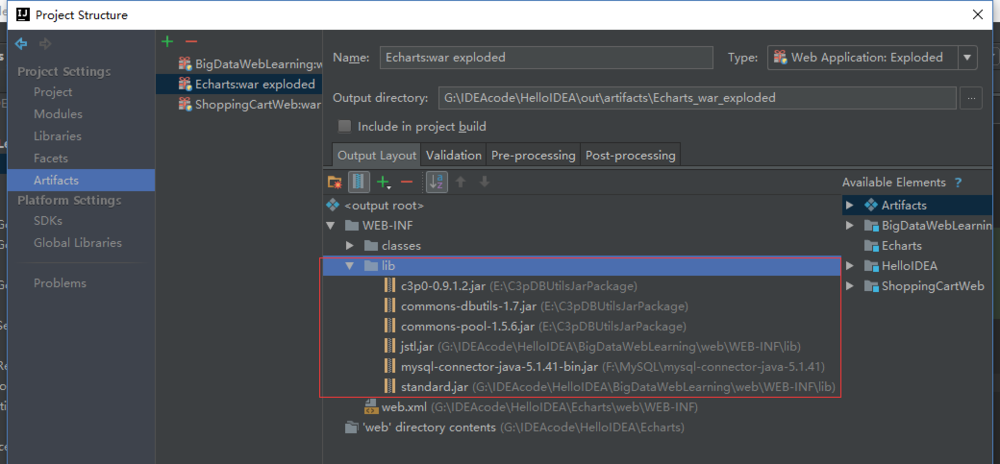Screen dimensions: 1000x464
Task: Click the back navigation arrow
Action: pos(21,44)
